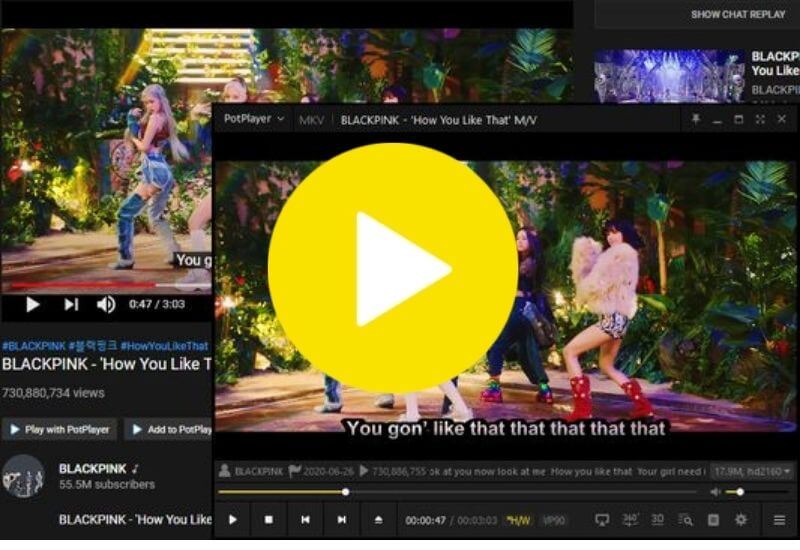Image resolution: width=800 pixels, height=550 pixels.
Task: Click Add to PotPlayer button
Action: click(x=170, y=430)
